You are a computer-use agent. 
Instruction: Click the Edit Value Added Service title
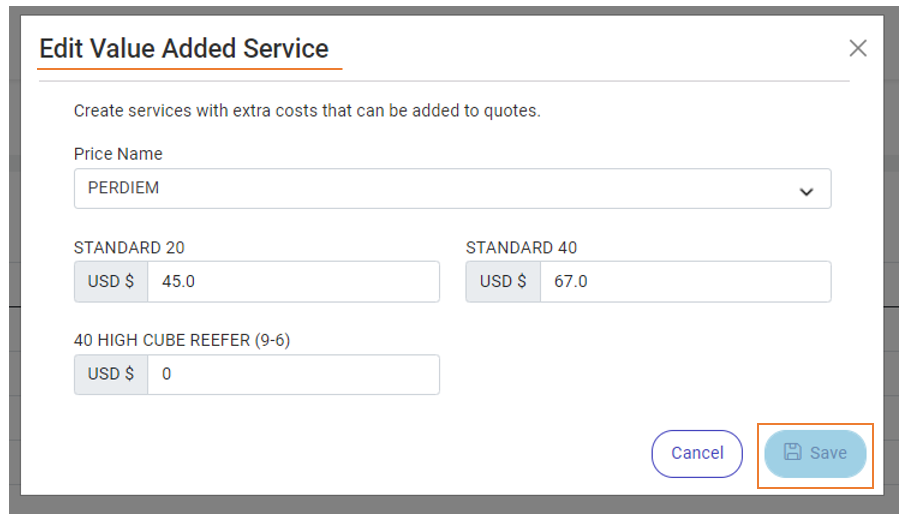pyautogui.click(x=184, y=49)
